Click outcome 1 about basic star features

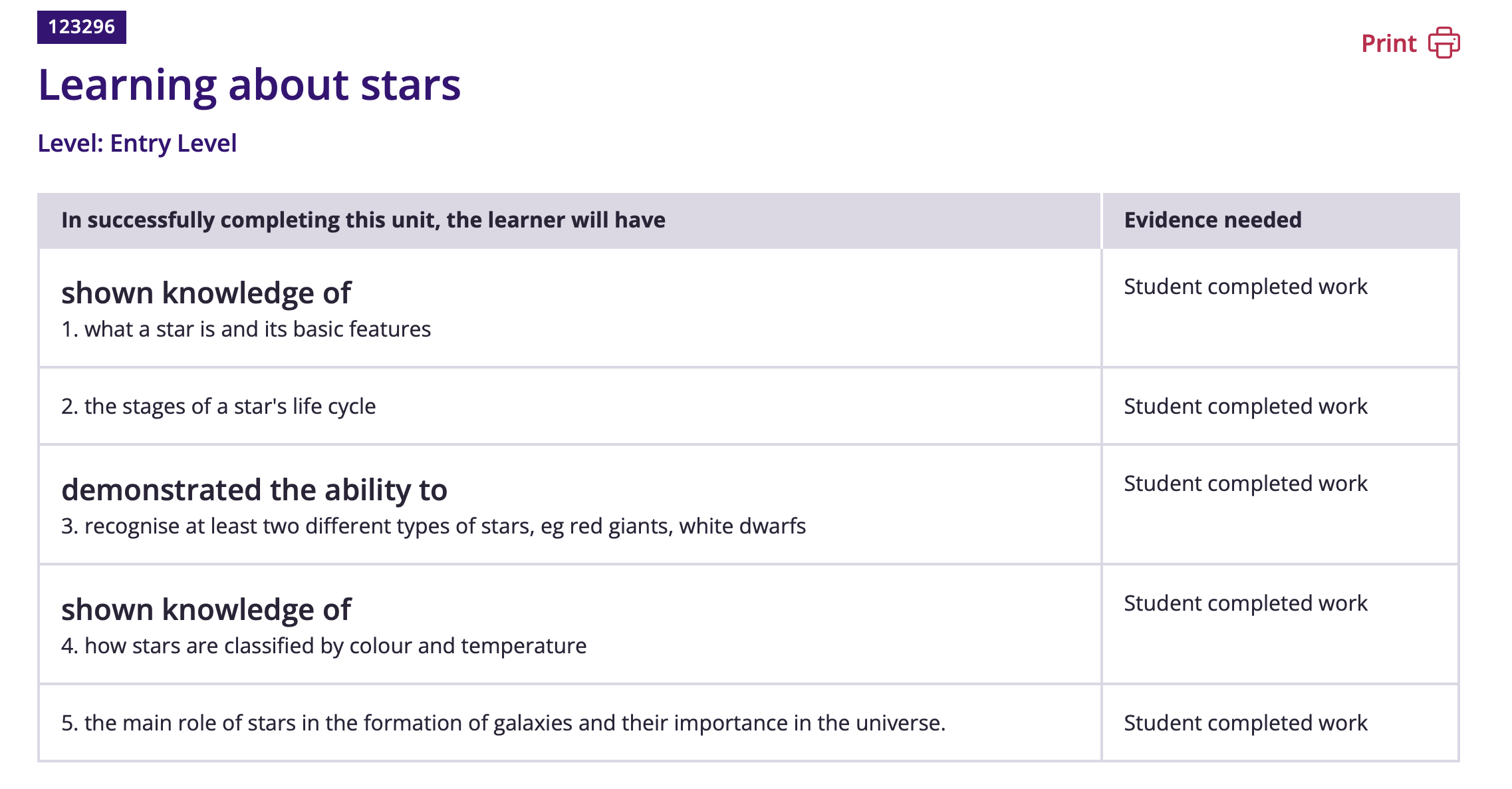click(x=246, y=329)
